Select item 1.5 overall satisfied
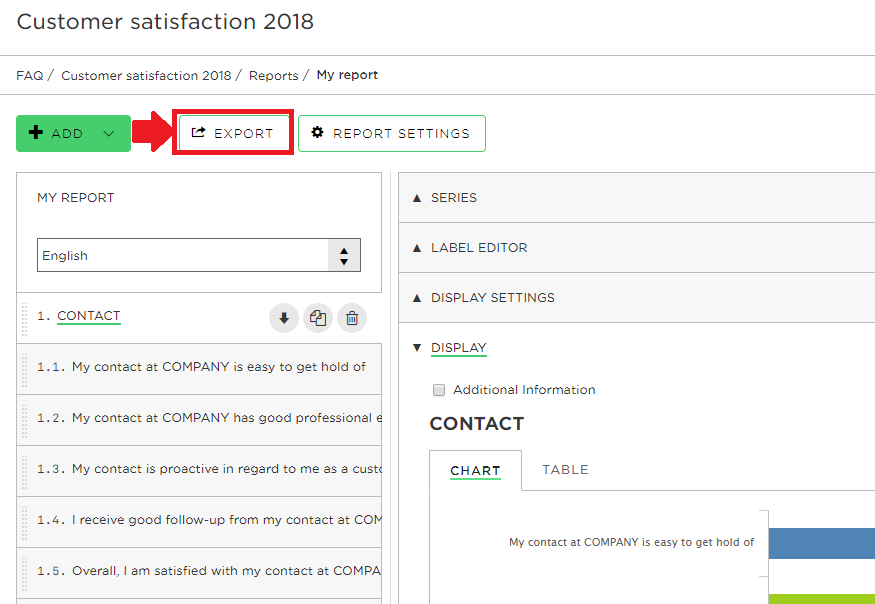Image resolution: width=875 pixels, height=604 pixels. click(199, 572)
